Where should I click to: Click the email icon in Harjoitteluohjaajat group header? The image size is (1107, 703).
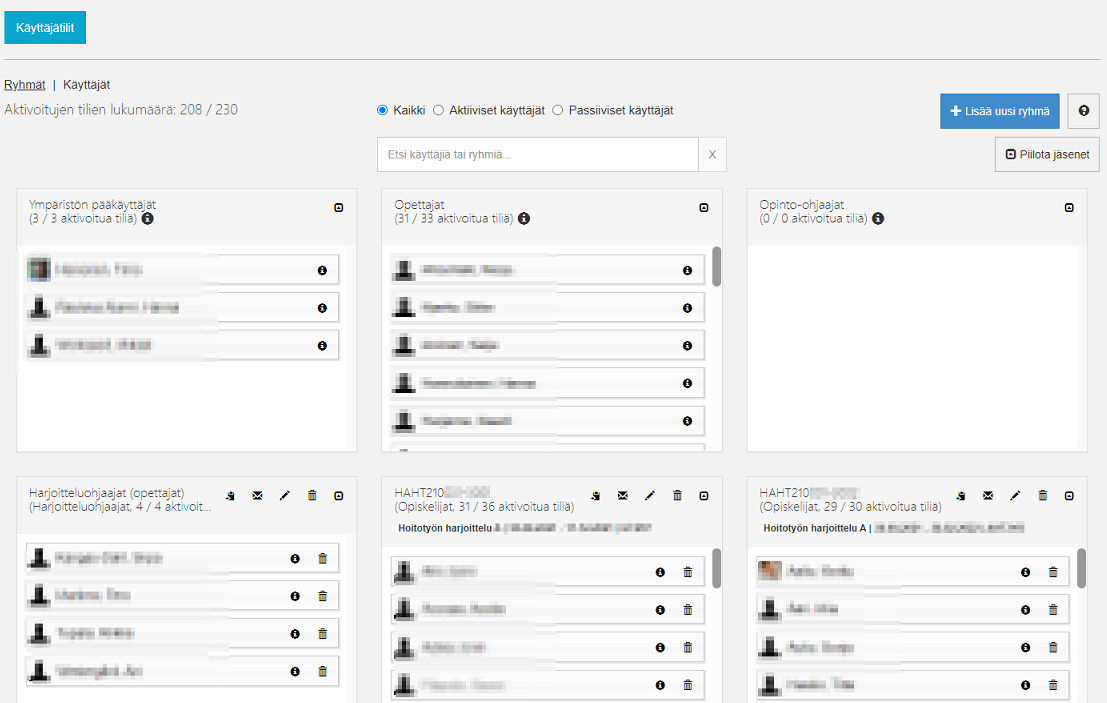(257, 495)
